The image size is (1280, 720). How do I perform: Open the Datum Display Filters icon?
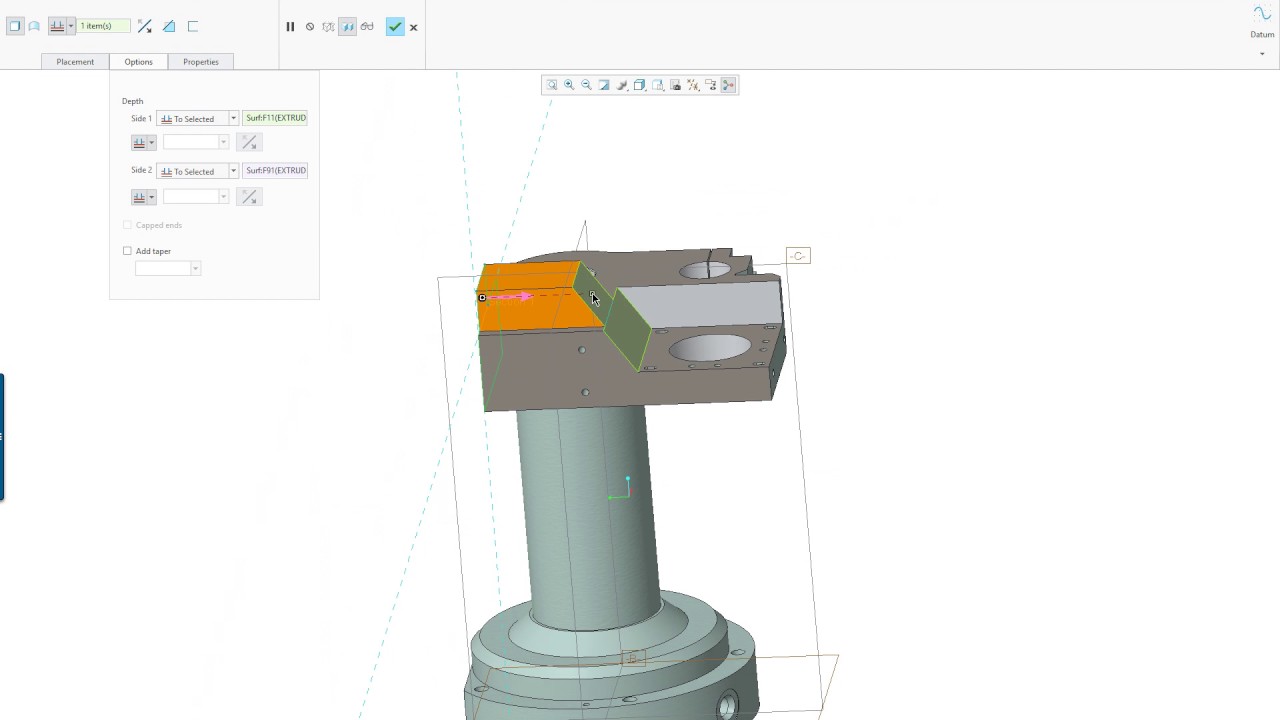point(693,85)
